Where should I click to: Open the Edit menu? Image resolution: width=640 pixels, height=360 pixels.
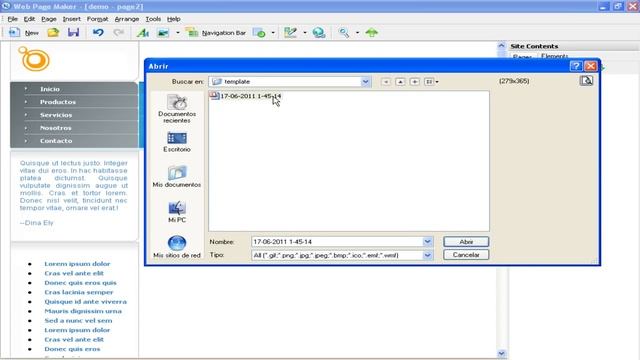[29, 19]
